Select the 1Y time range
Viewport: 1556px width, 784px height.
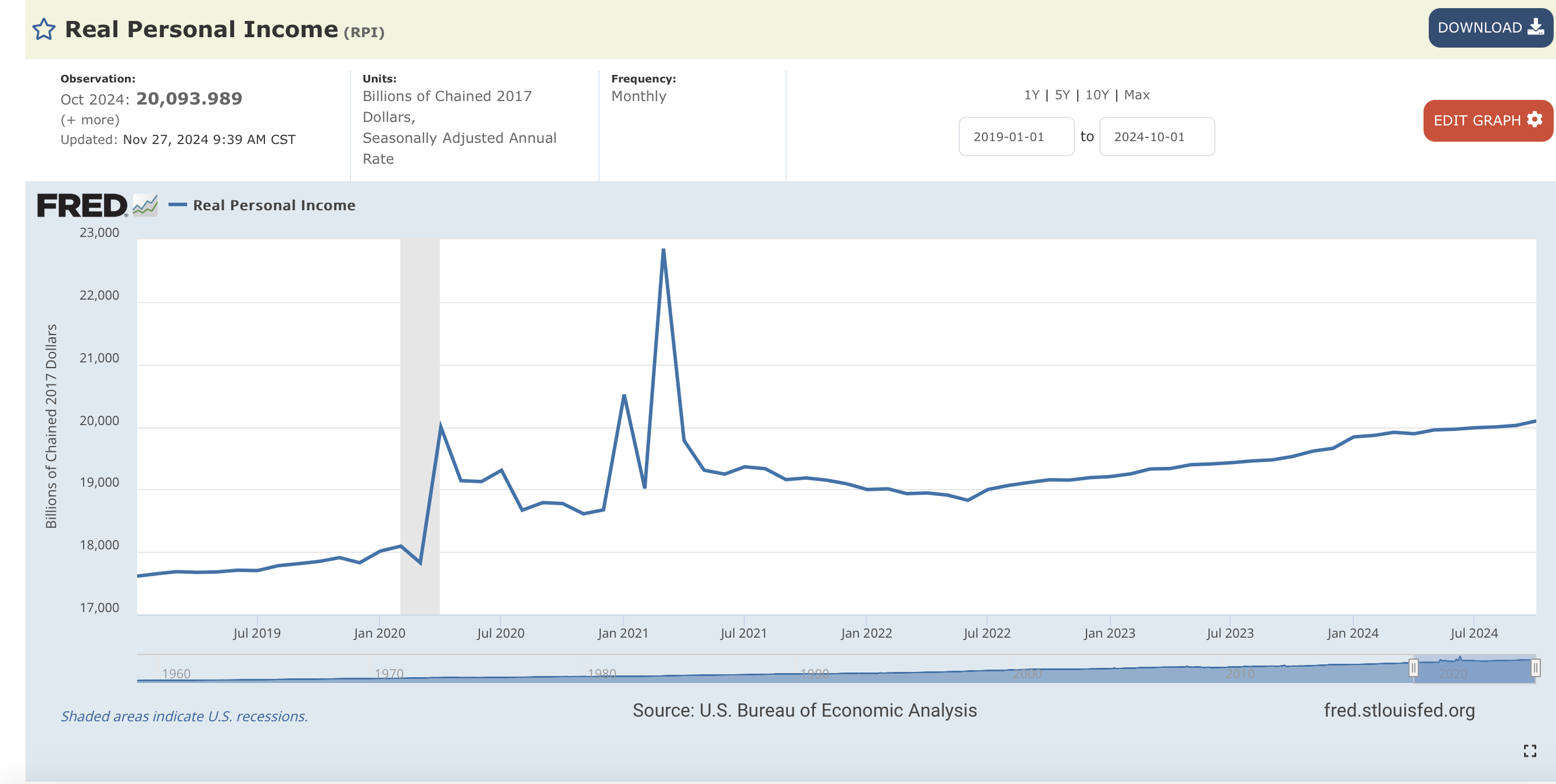click(1032, 95)
